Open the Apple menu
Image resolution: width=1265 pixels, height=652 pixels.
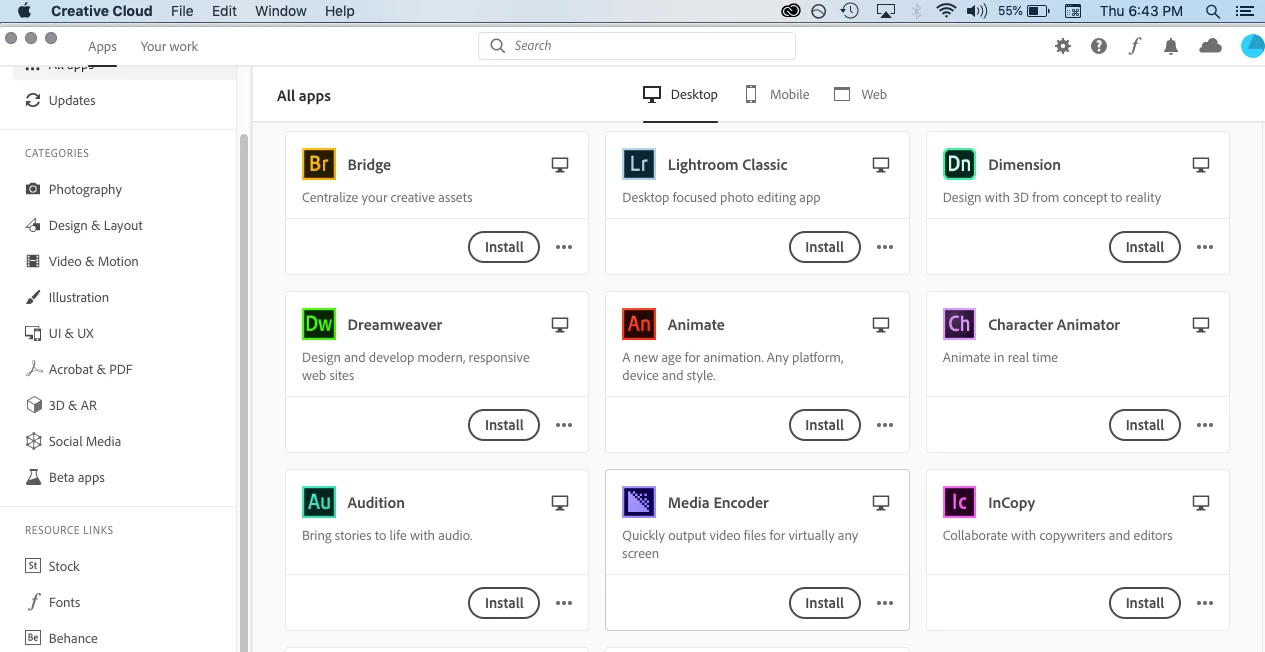click(x=24, y=11)
